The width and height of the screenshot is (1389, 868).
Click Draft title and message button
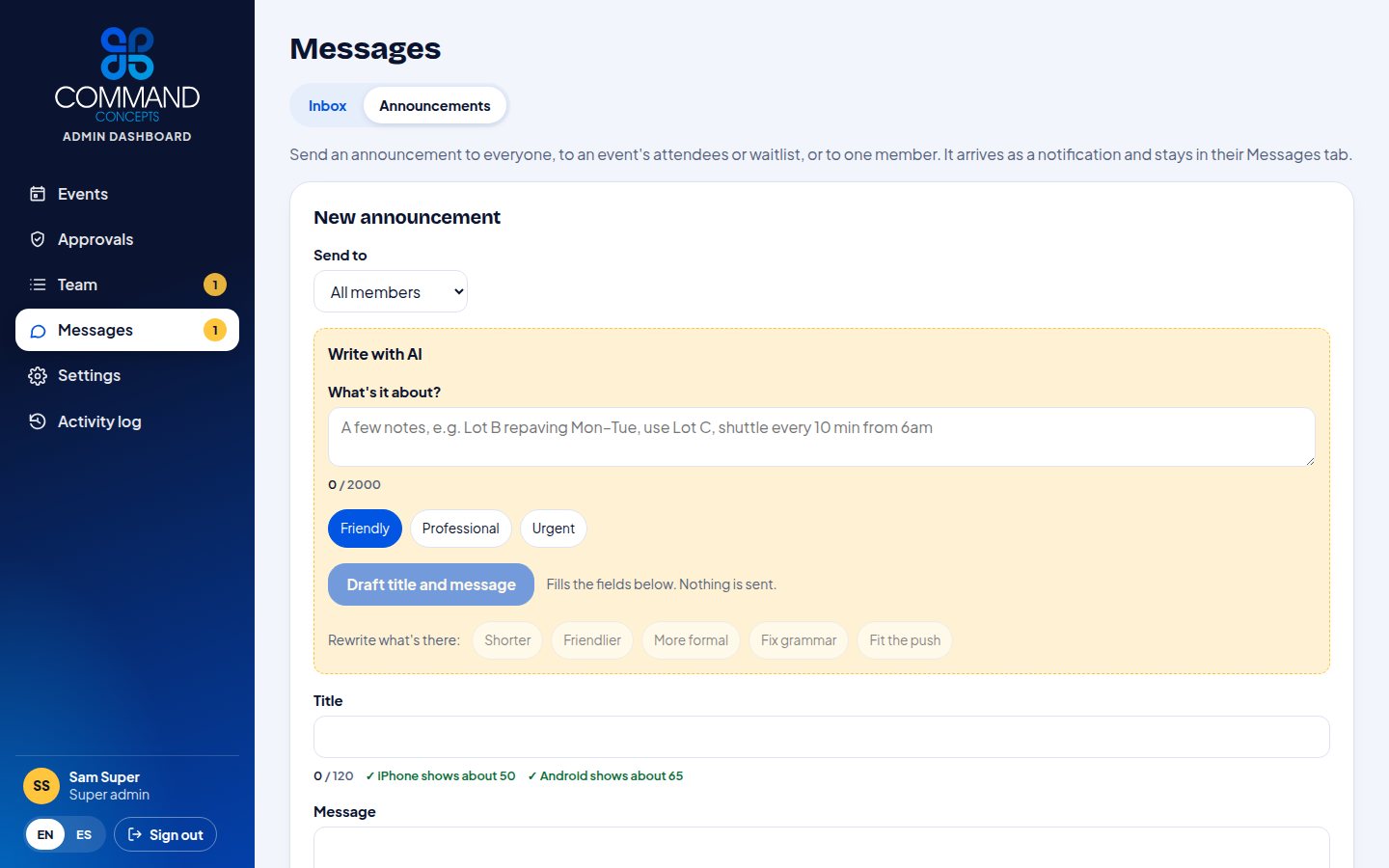coord(431,584)
